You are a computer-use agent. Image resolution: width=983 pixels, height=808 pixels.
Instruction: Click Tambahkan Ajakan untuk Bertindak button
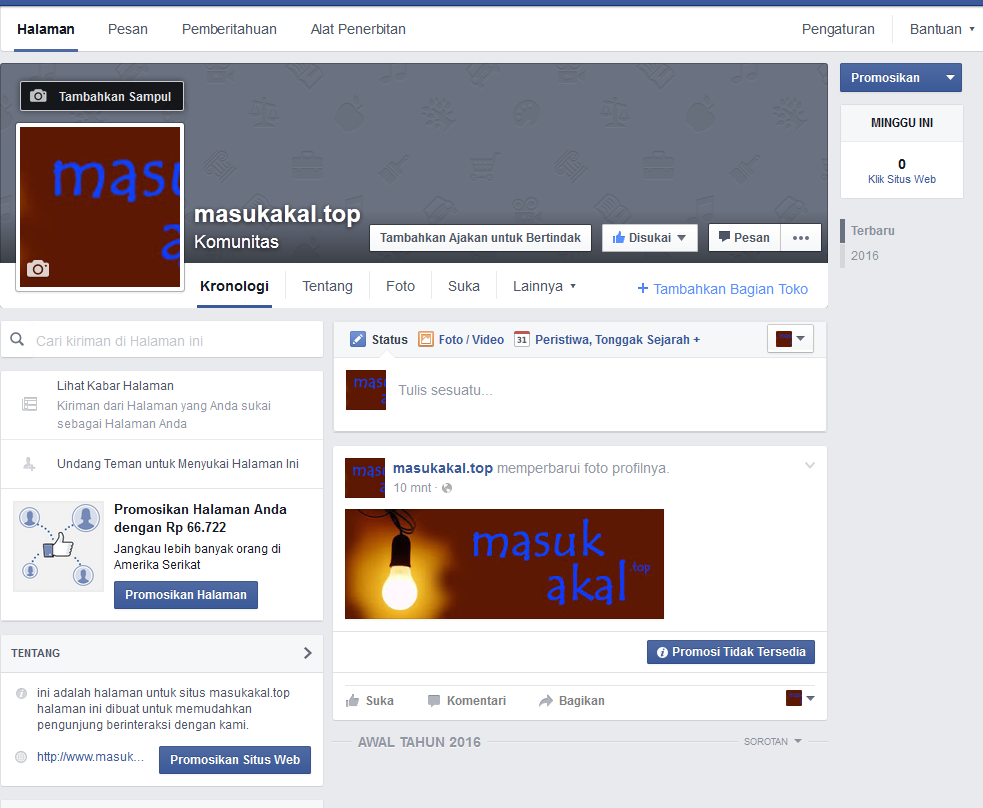[480, 238]
